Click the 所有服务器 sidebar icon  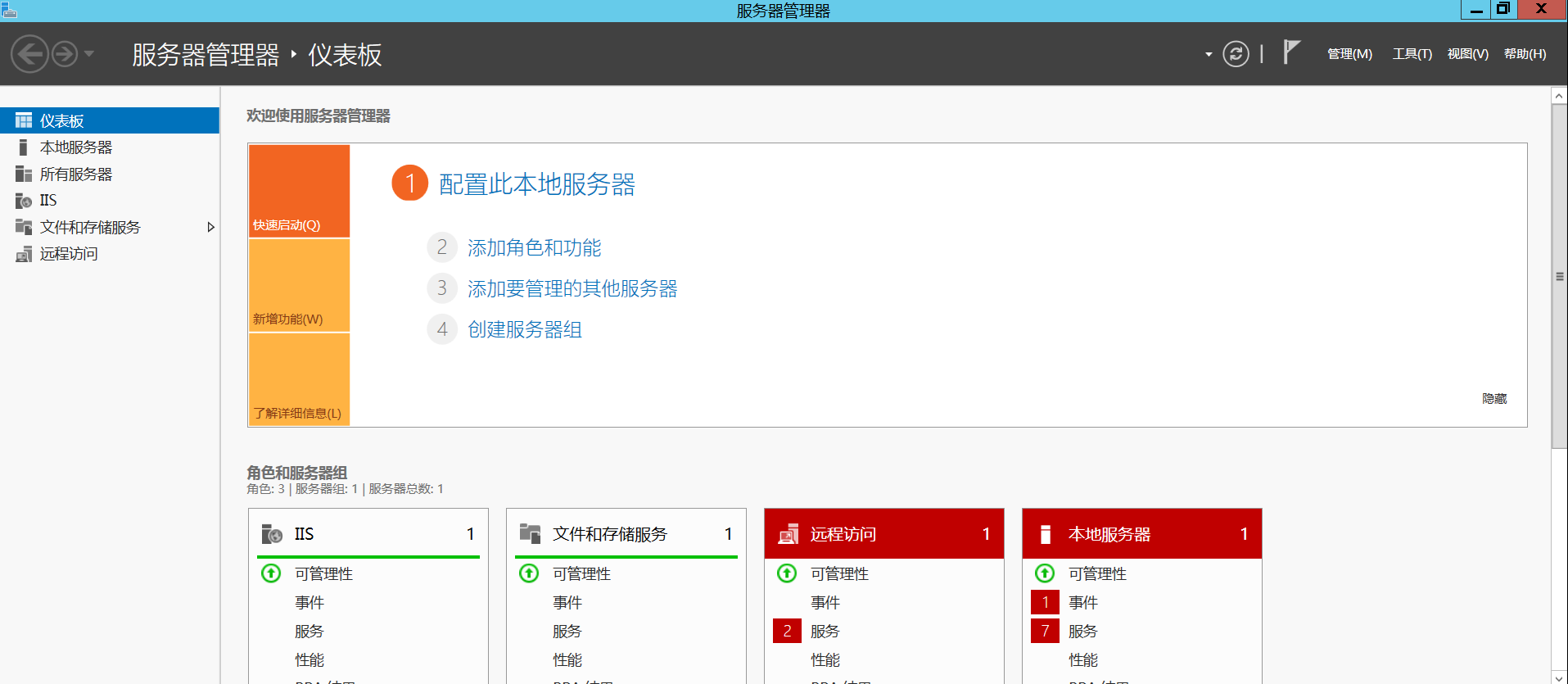pyautogui.click(x=24, y=174)
